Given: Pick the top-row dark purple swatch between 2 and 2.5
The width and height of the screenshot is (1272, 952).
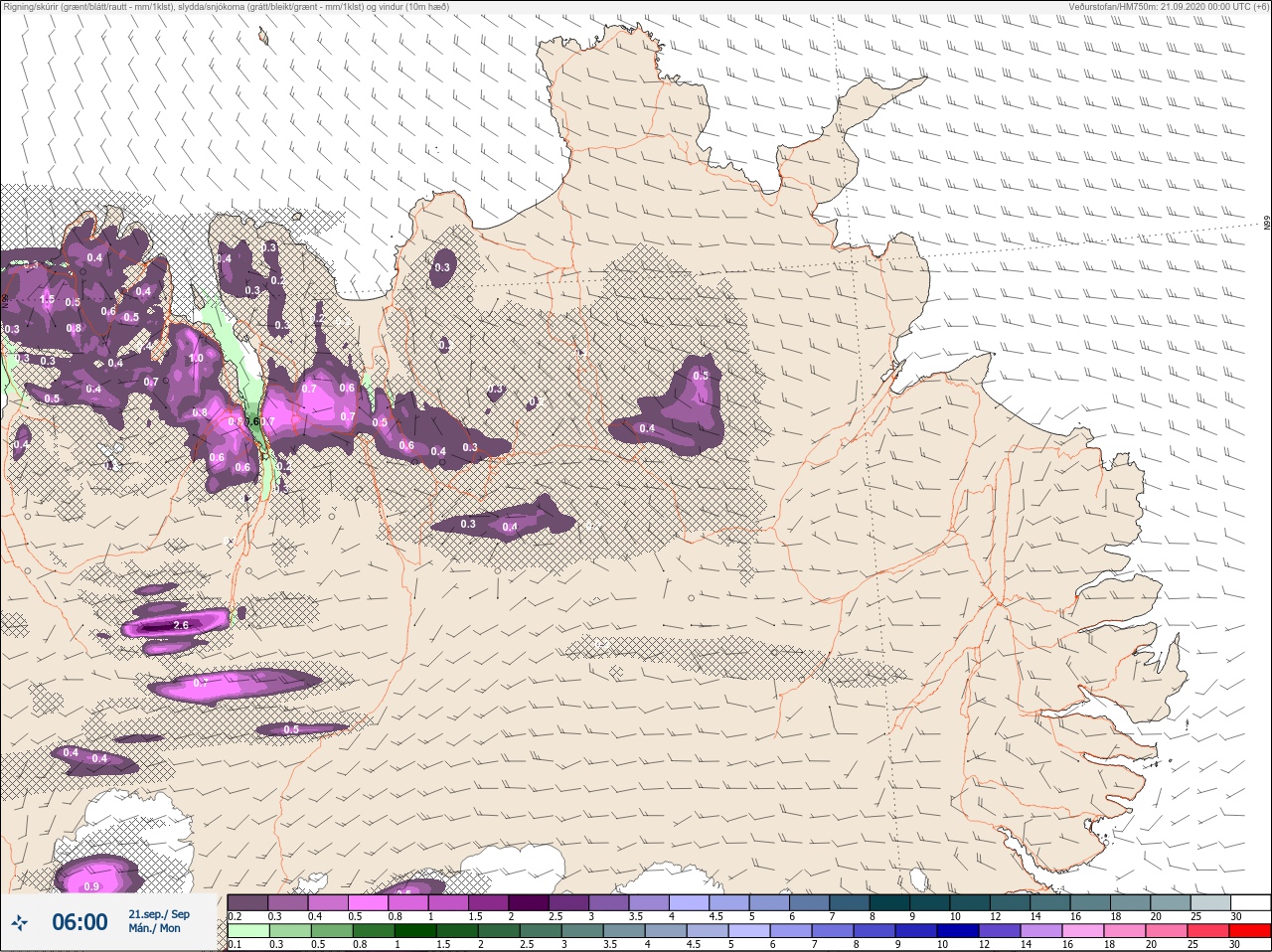Looking at the screenshot, I should pyautogui.click(x=530, y=902).
